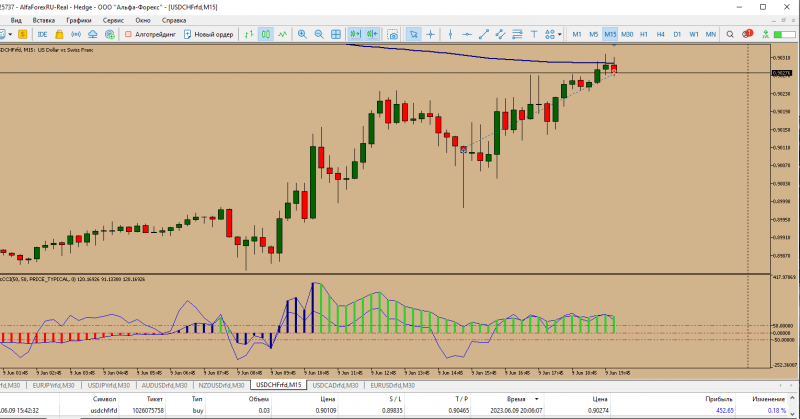Sort trades by Время column sort arrow
The height and width of the screenshot is (419, 800).
coord(536,399)
